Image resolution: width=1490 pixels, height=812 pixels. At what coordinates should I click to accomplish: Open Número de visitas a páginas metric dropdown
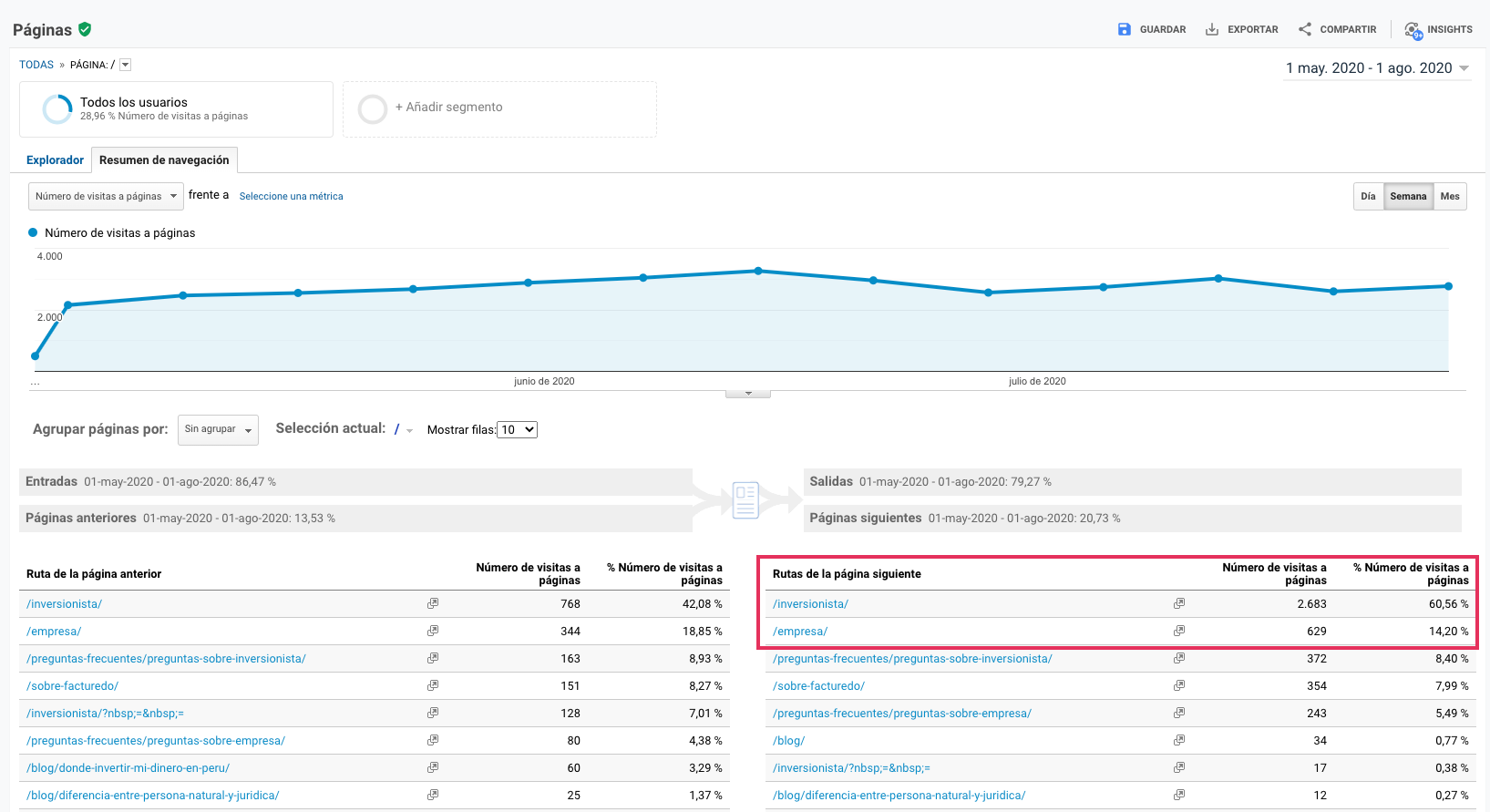tap(106, 196)
